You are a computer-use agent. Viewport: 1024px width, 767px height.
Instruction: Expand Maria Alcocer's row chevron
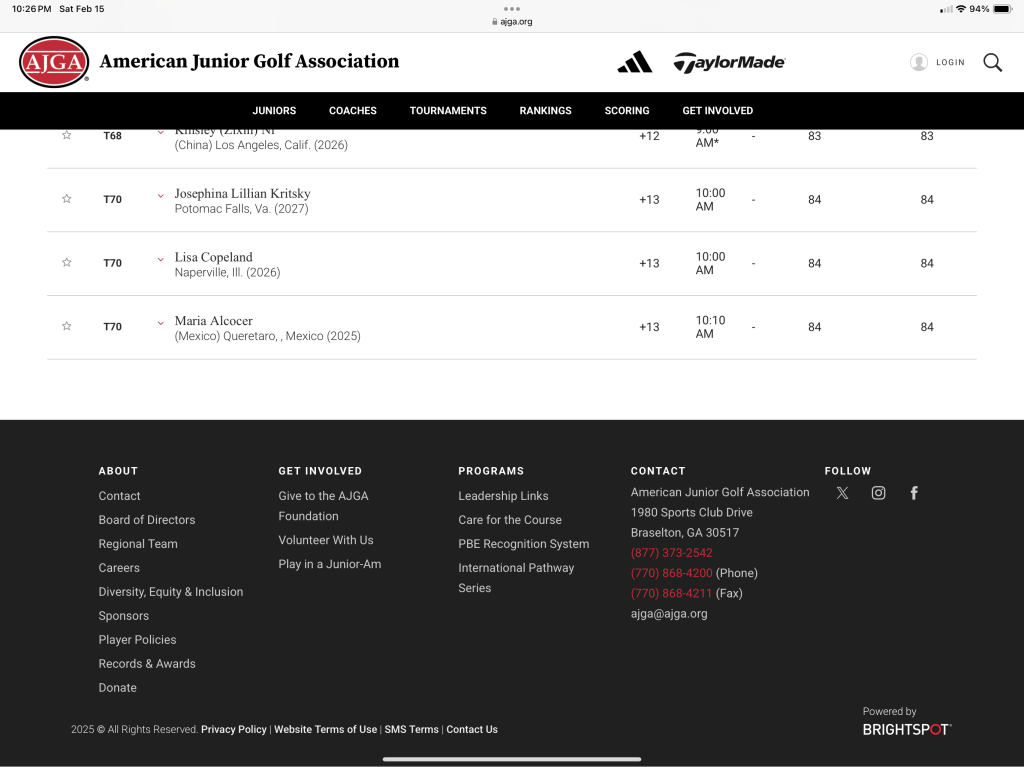tap(160, 323)
